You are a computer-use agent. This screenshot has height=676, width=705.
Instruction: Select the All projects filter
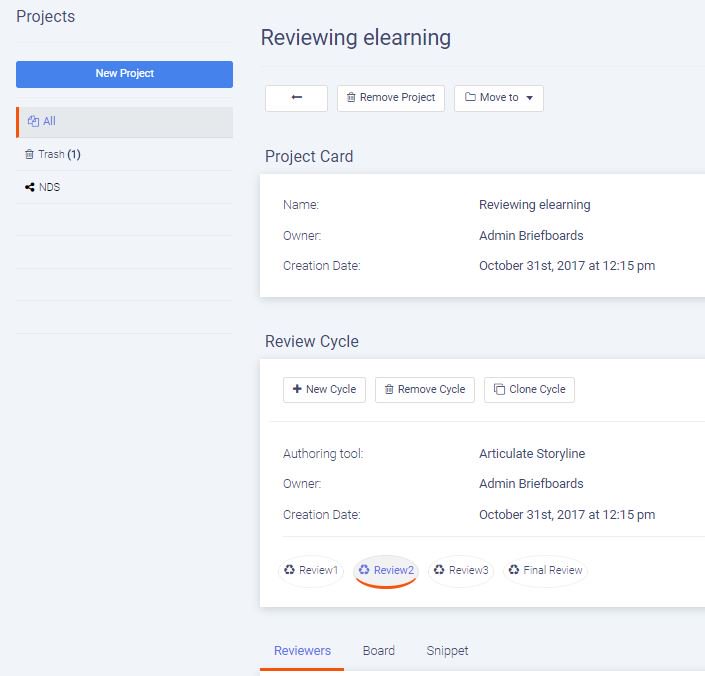124,122
